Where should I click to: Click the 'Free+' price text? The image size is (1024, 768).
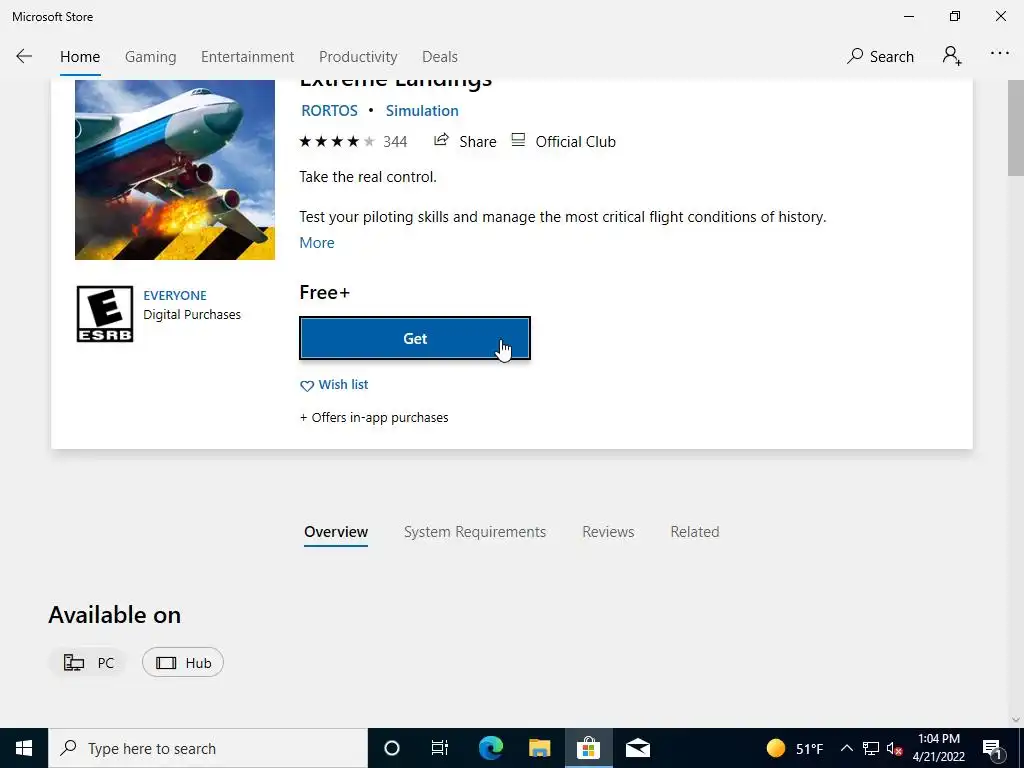point(325,293)
